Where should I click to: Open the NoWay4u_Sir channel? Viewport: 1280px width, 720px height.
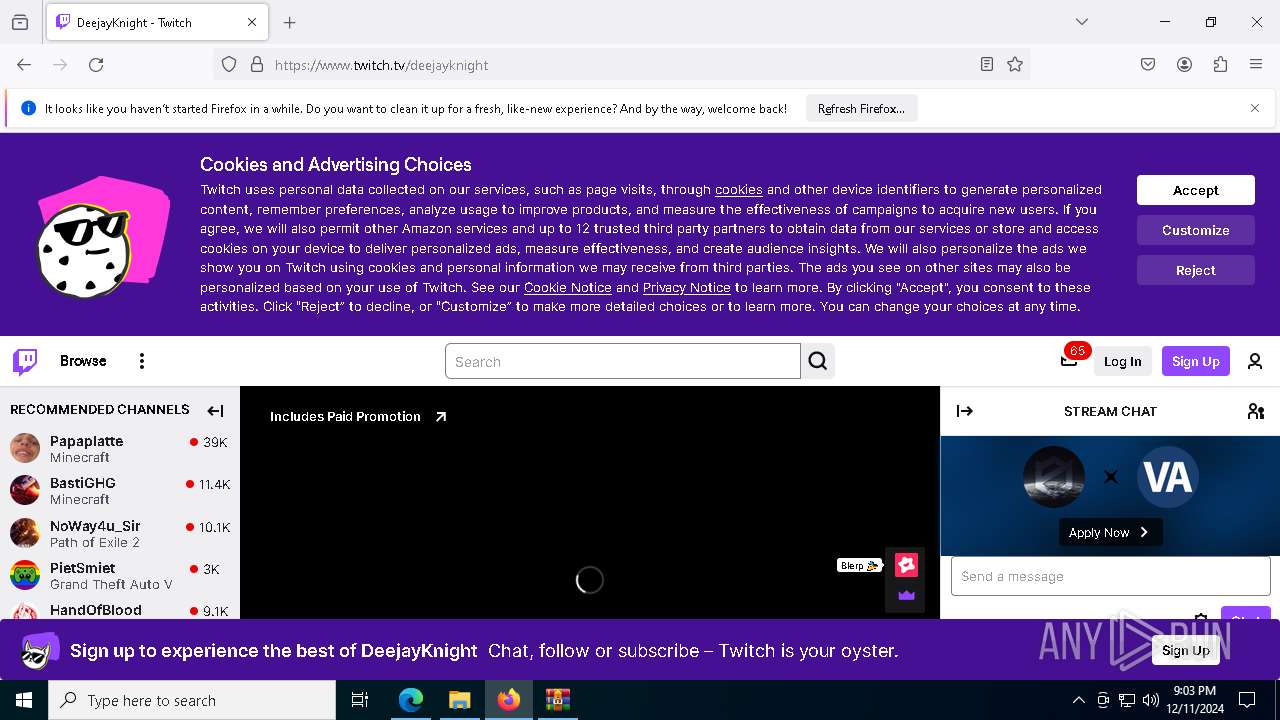click(x=120, y=533)
